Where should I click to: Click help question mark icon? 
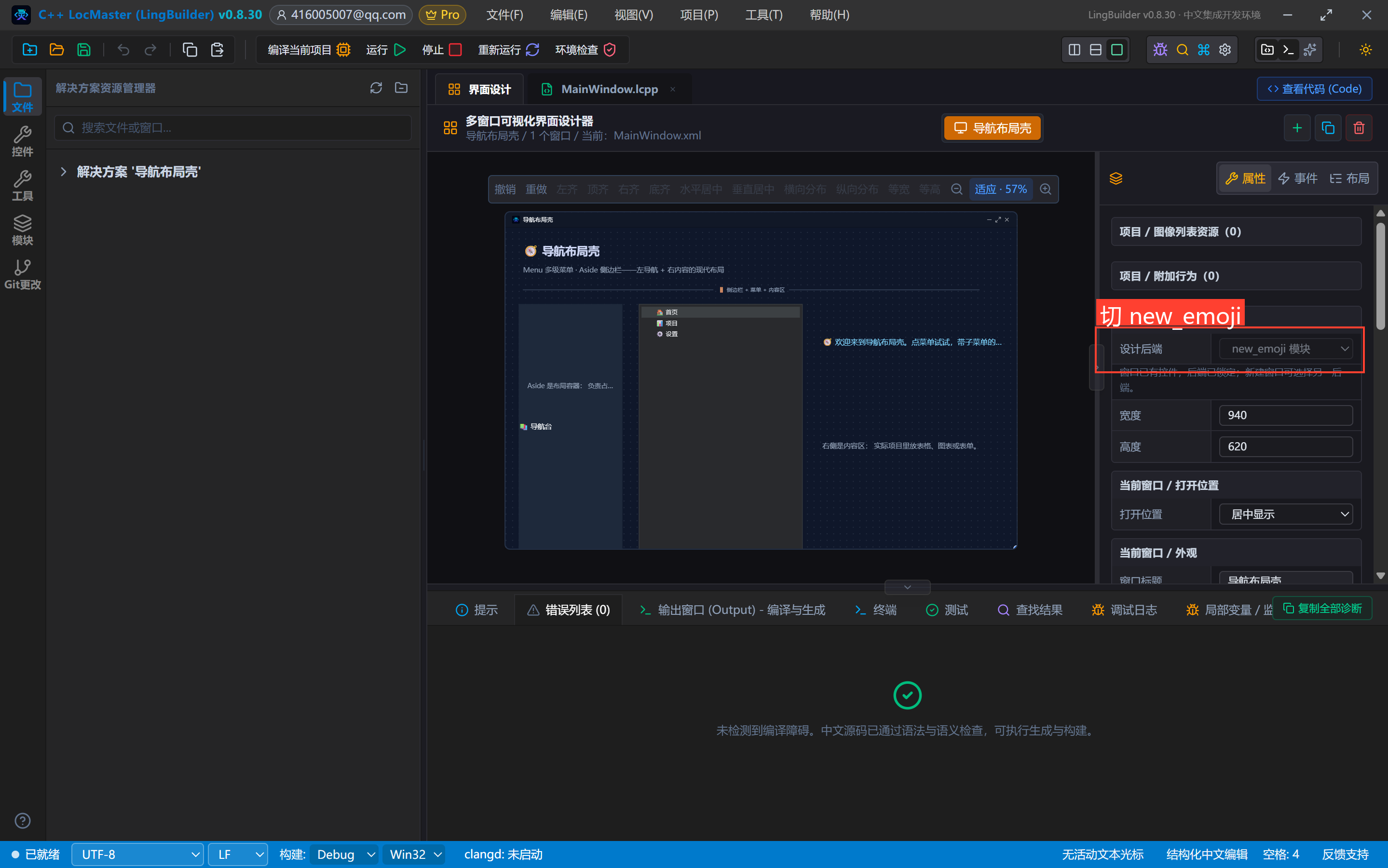(22, 820)
